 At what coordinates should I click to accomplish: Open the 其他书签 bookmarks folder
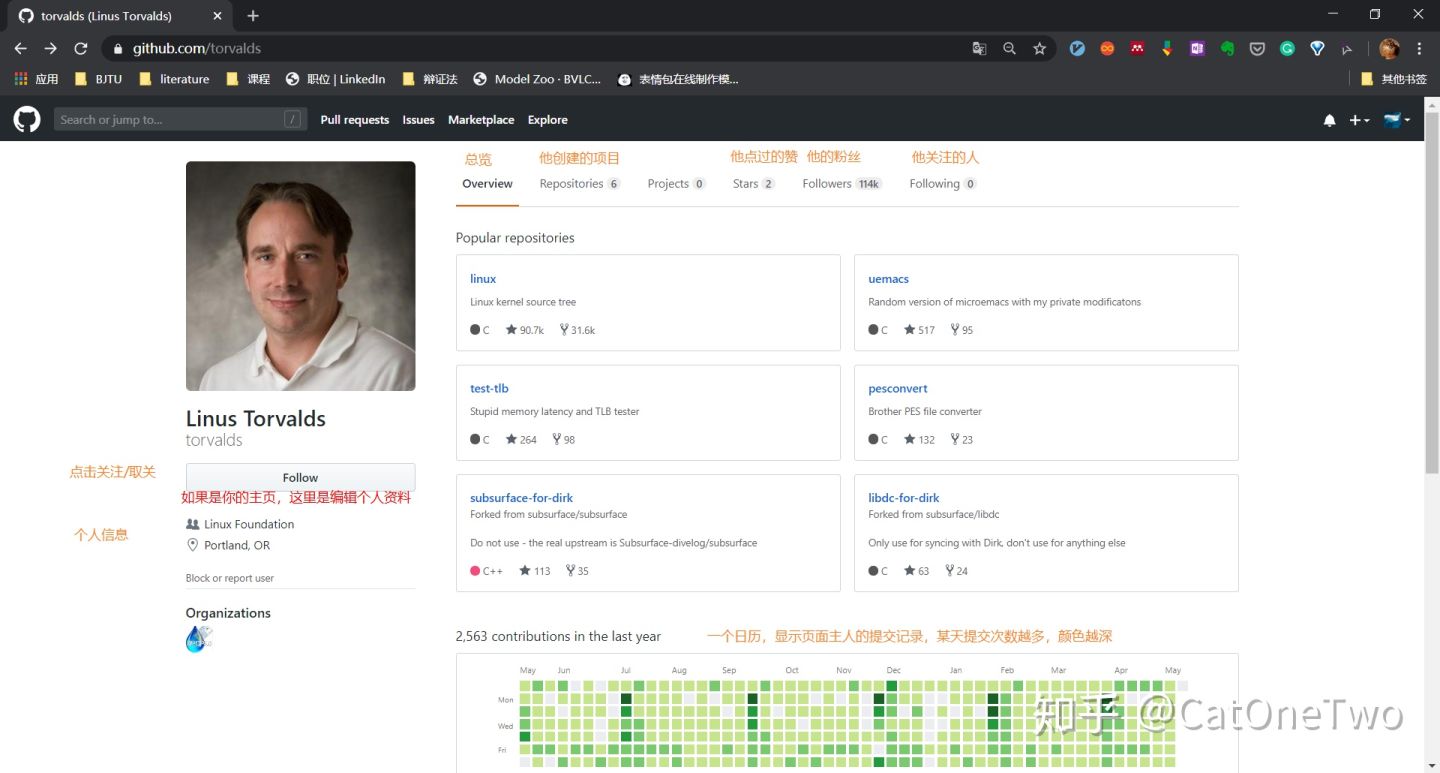(x=1393, y=79)
